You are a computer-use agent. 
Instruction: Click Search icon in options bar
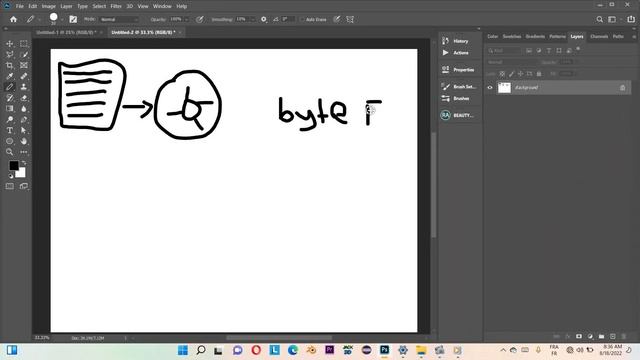pos(599,19)
